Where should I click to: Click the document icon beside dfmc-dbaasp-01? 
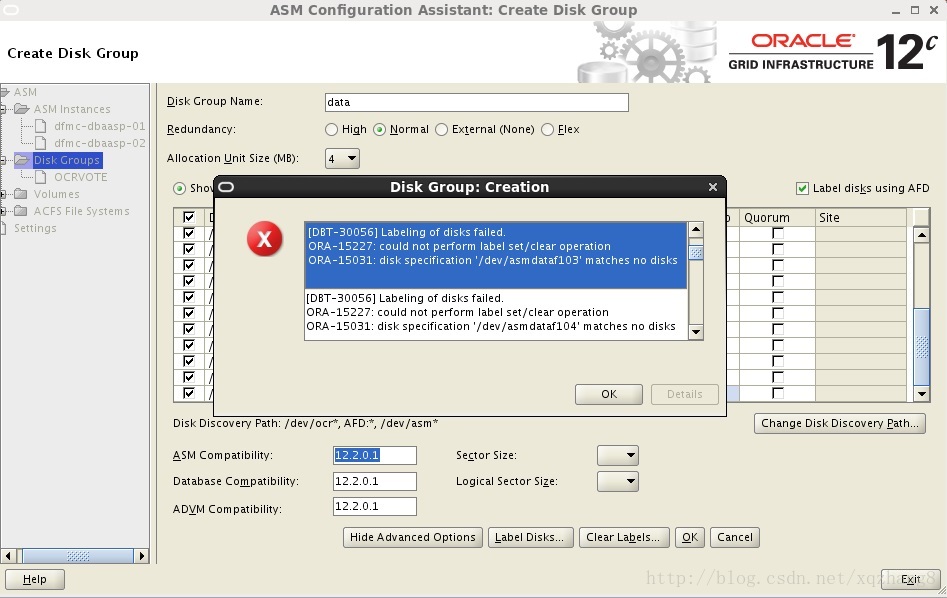coord(40,126)
